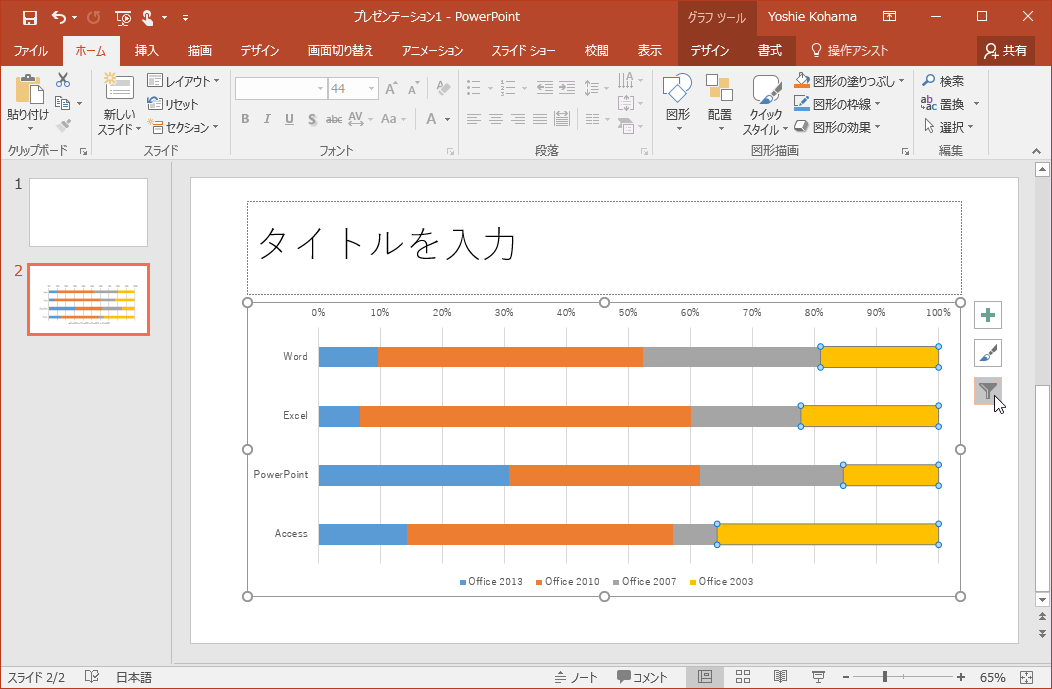Viewport: 1052px width, 689px height.
Task: Switch to スライド ショー tab
Action: (523, 50)
